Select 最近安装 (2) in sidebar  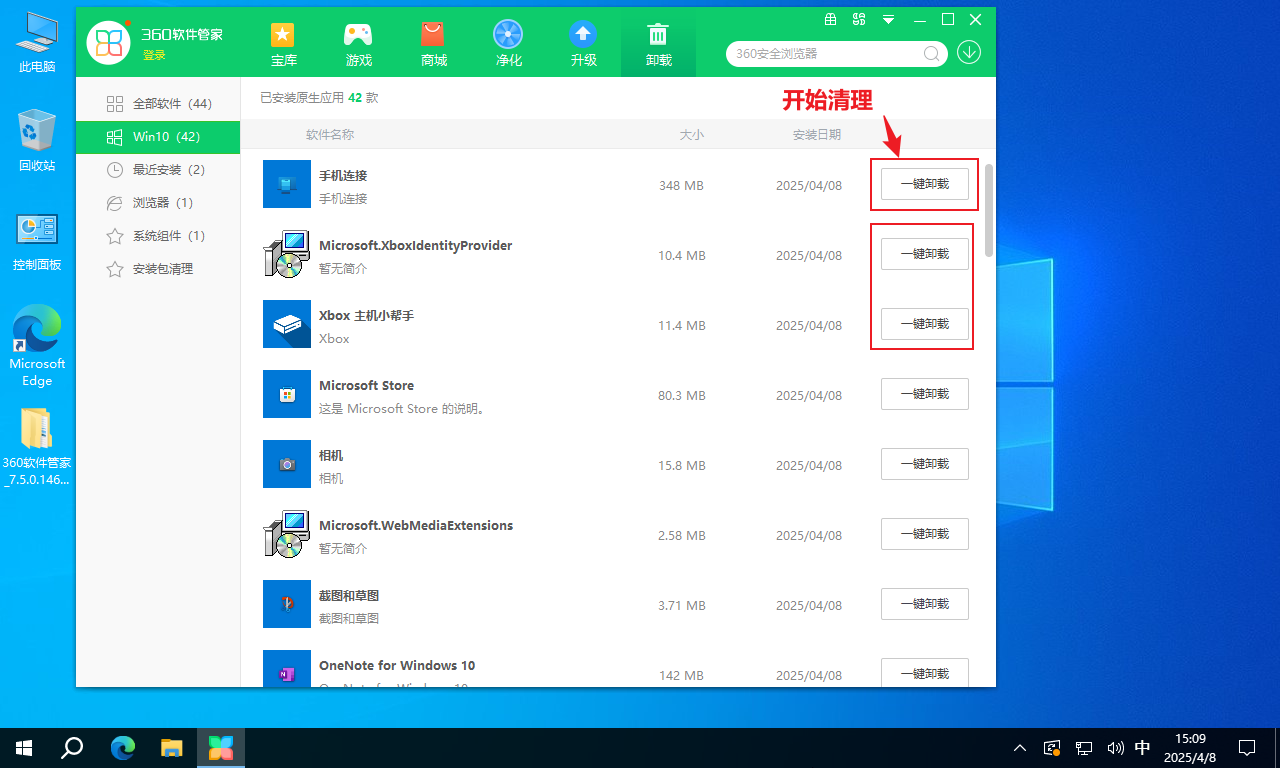(158, 170)
